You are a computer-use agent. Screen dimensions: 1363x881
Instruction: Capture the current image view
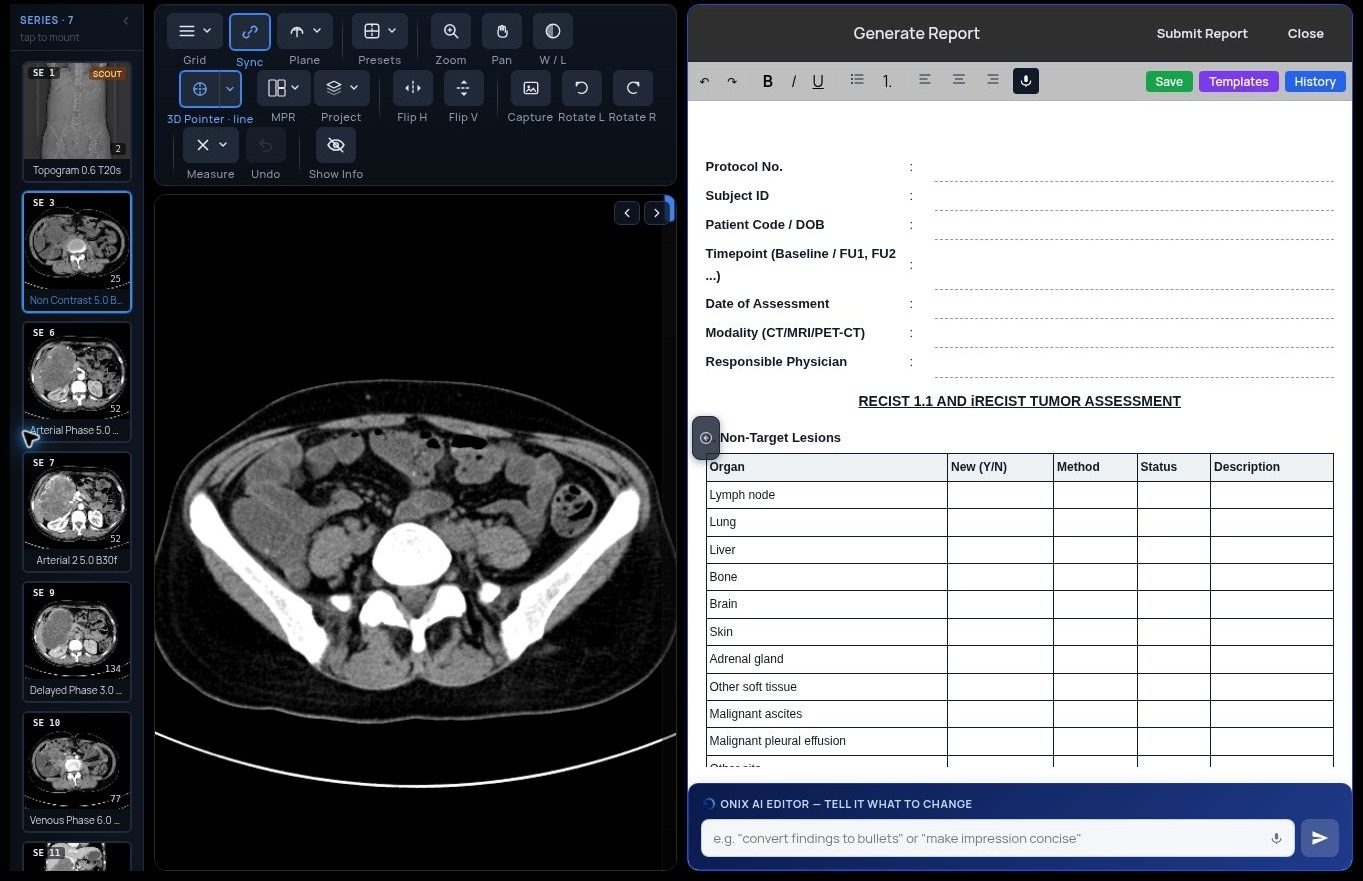(531, 89)
